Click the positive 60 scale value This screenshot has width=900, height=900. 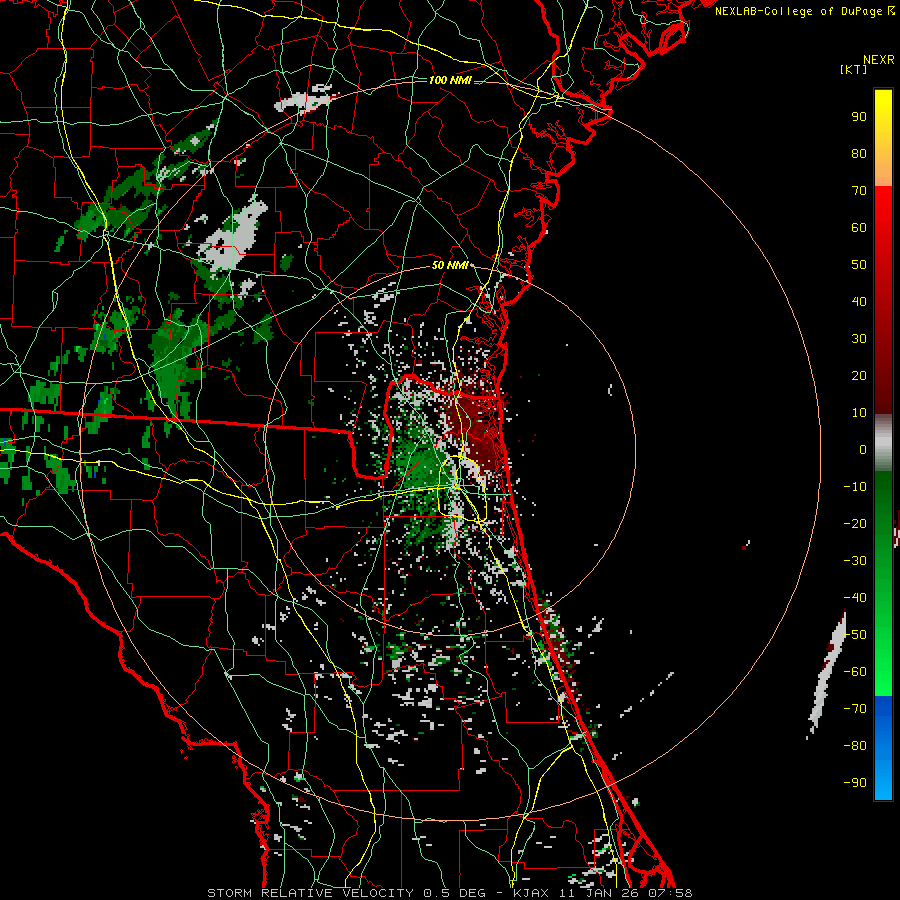click(859, 228)
